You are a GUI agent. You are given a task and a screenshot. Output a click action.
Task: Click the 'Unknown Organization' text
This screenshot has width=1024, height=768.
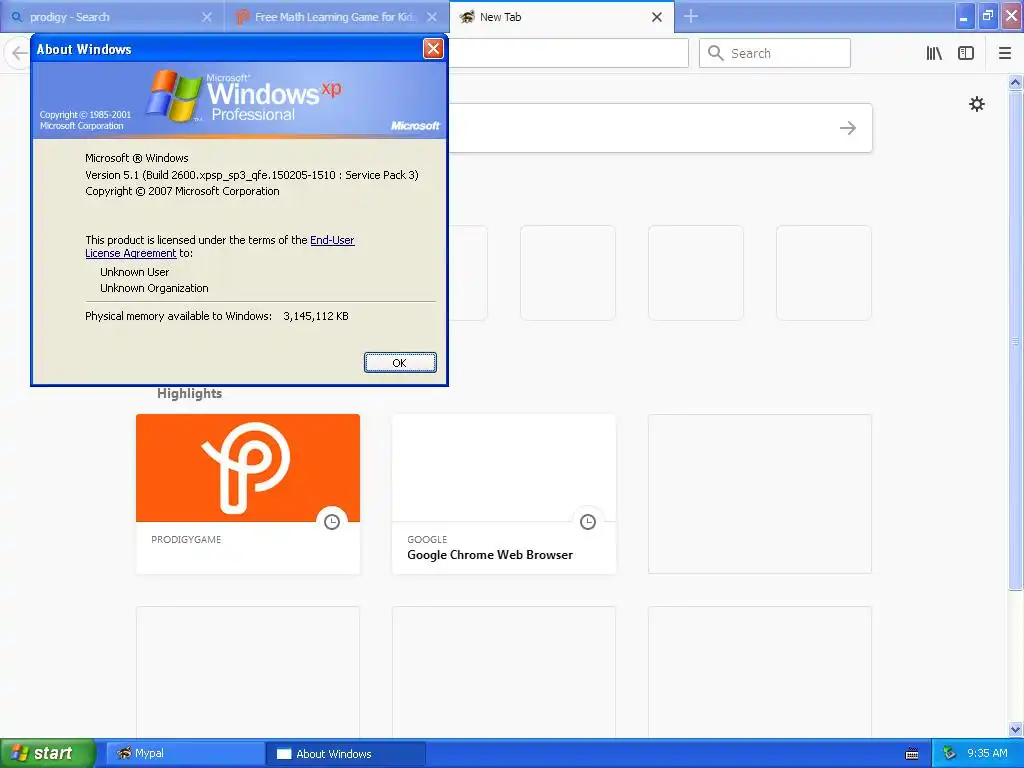(154, 288)
